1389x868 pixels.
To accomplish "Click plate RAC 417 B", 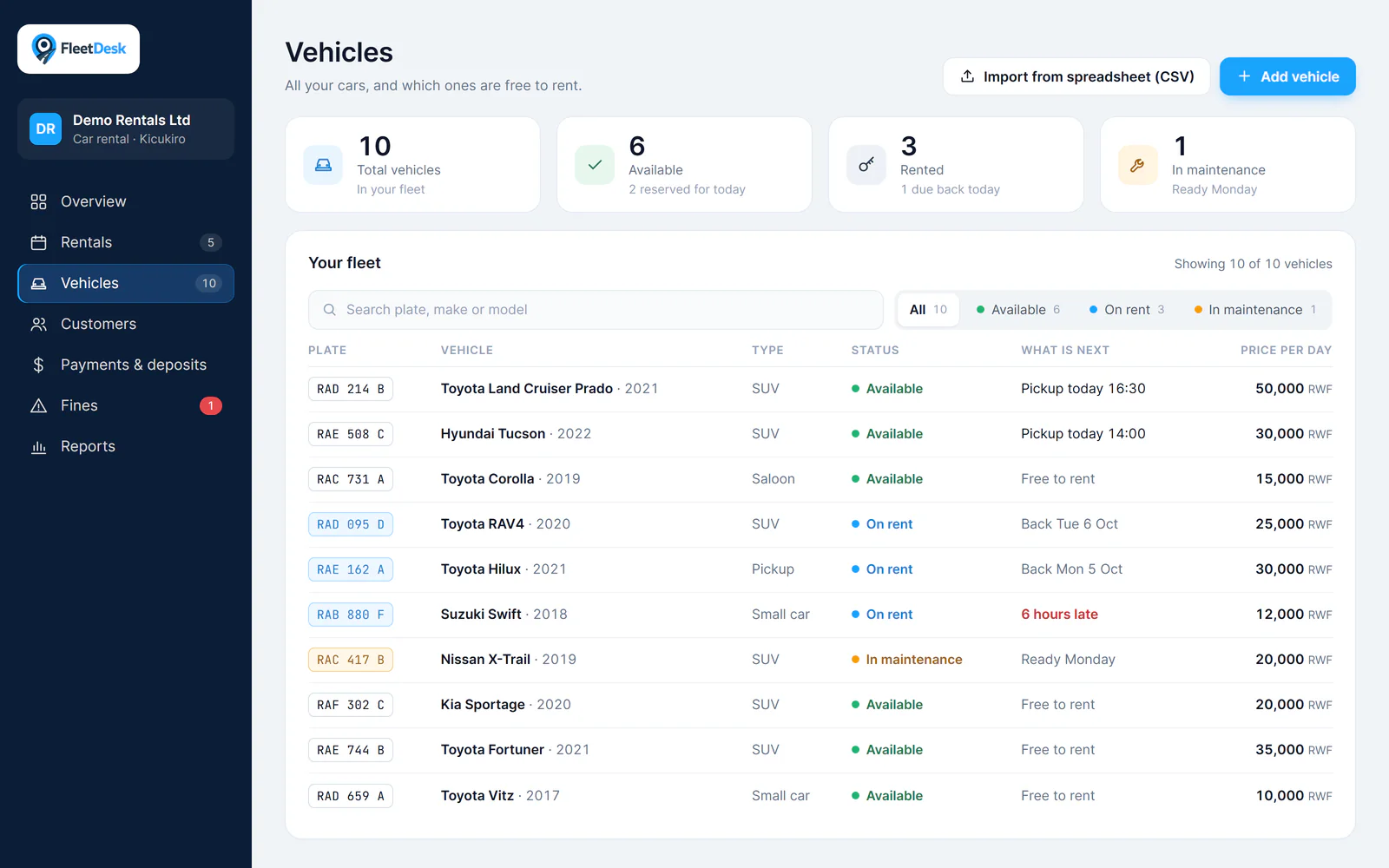I will (351, 660).
